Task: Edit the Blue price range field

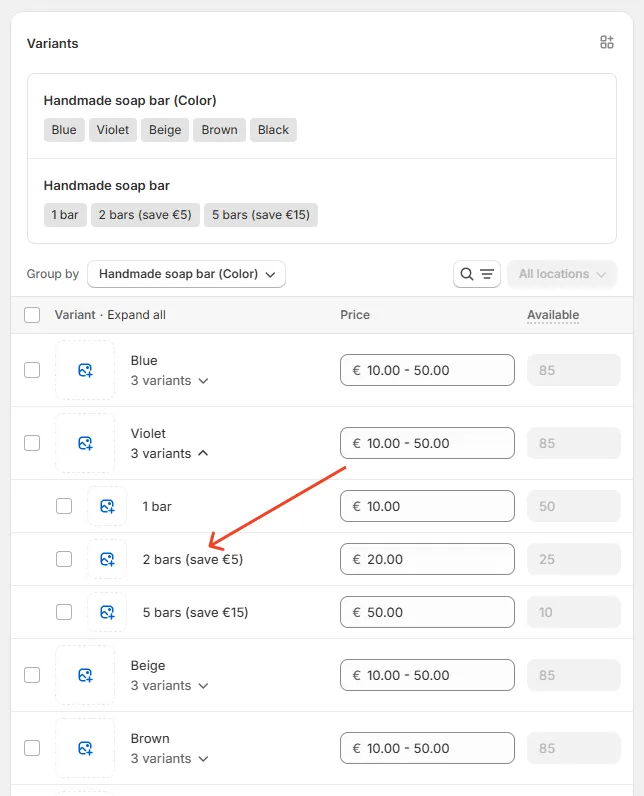Action: (x=427, y=370)
